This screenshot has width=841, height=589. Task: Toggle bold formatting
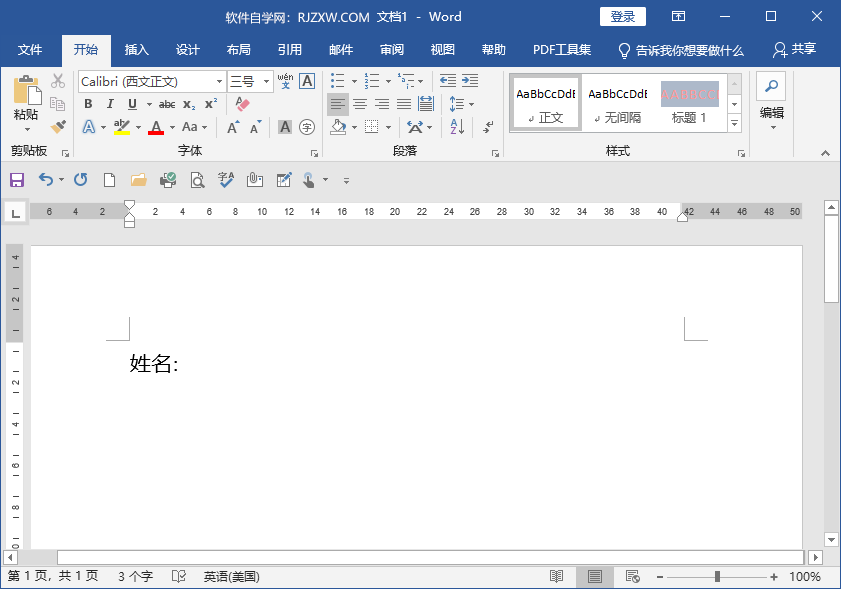click(x=89, y=103)
